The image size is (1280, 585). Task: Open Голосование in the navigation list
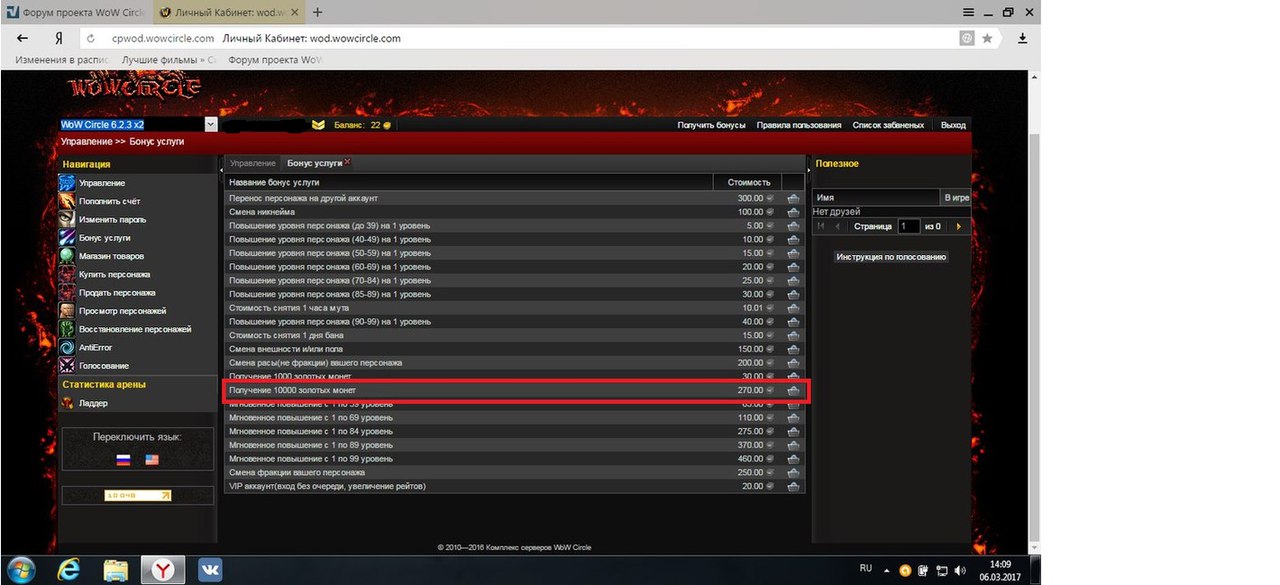[x=104, y=366]
